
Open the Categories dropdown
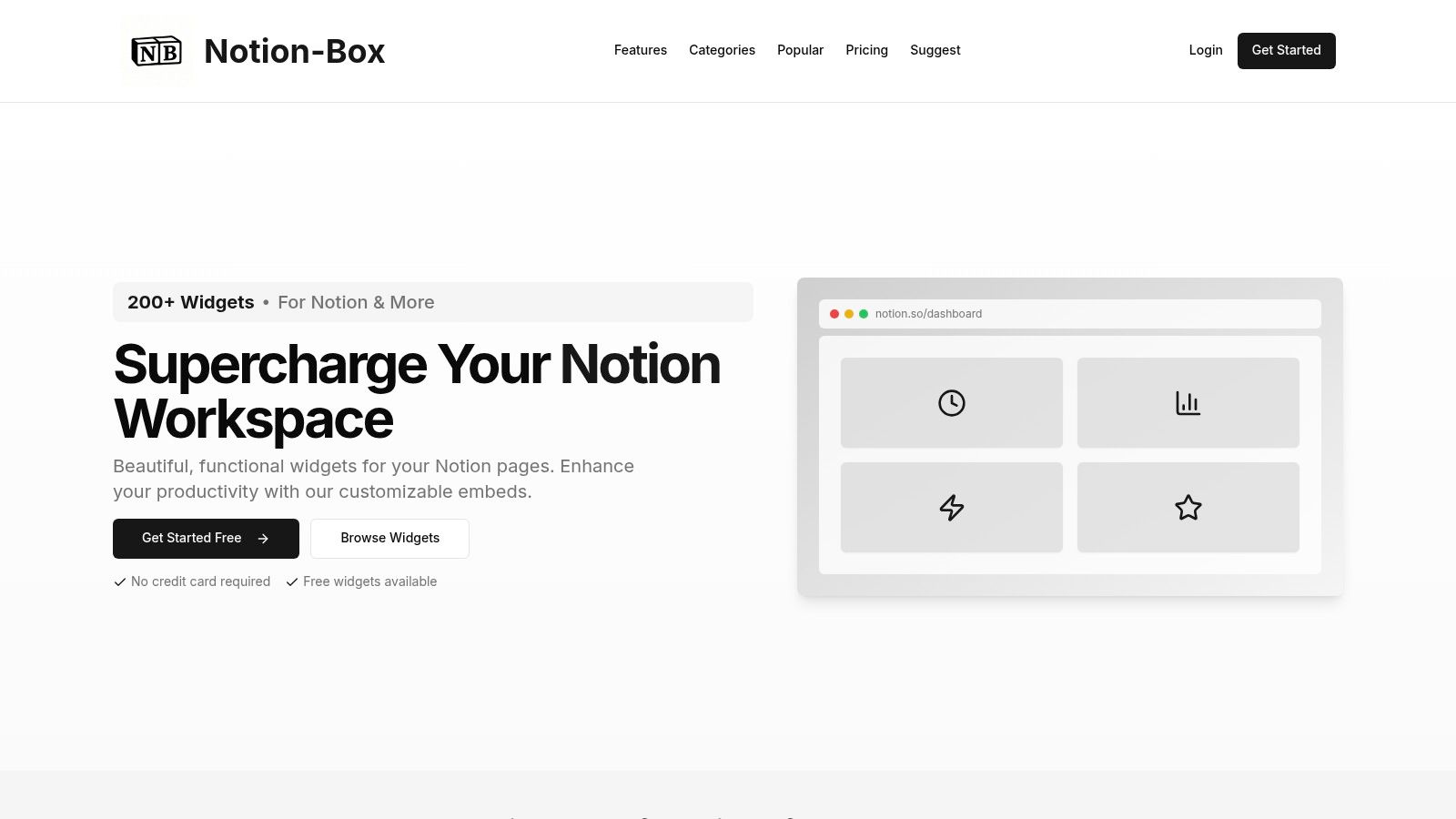tap(722, 50)
